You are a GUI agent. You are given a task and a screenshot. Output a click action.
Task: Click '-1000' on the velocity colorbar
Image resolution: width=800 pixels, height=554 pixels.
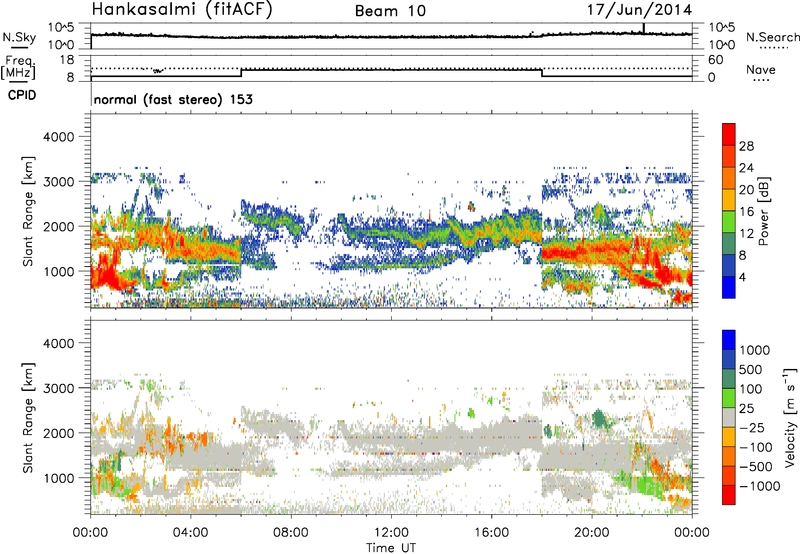pos(760,486)
